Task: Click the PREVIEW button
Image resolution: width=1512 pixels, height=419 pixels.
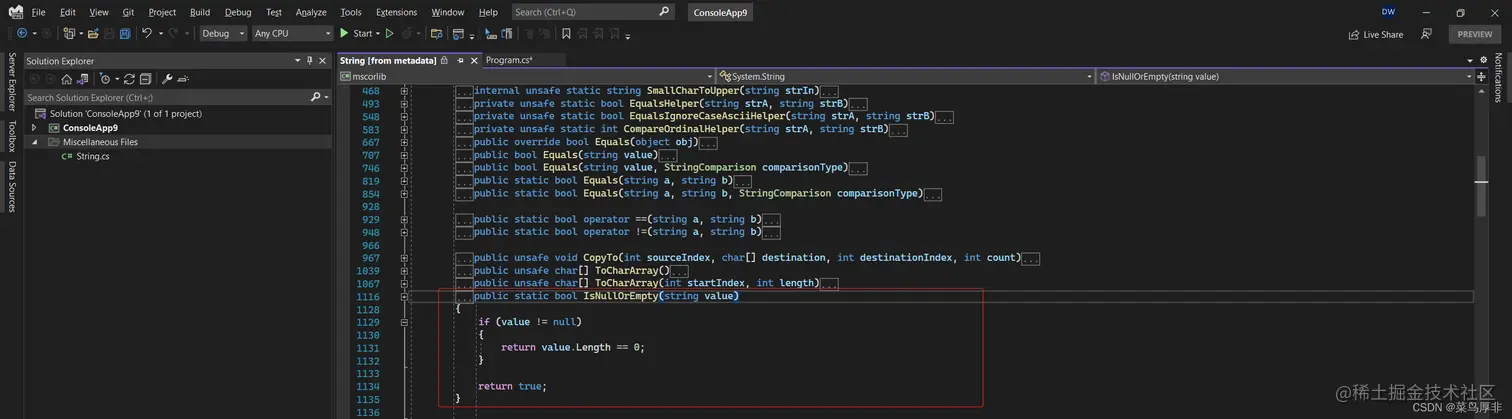Action: tap(1475, 34)
